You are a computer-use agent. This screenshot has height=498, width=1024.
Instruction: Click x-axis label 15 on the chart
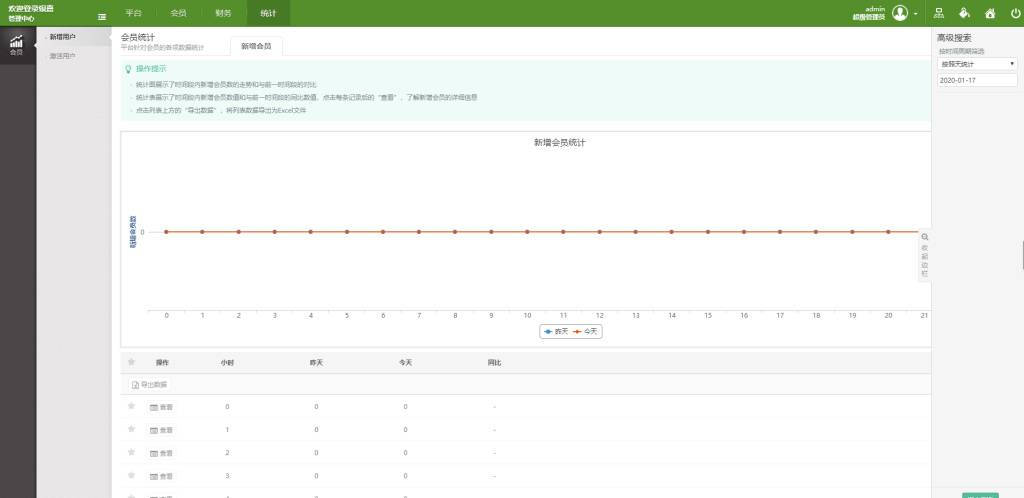coord(708,315)
